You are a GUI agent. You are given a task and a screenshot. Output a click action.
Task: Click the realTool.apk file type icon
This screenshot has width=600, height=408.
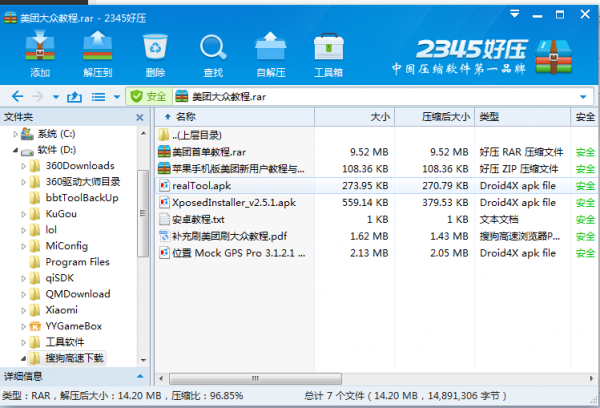[164, 186]
